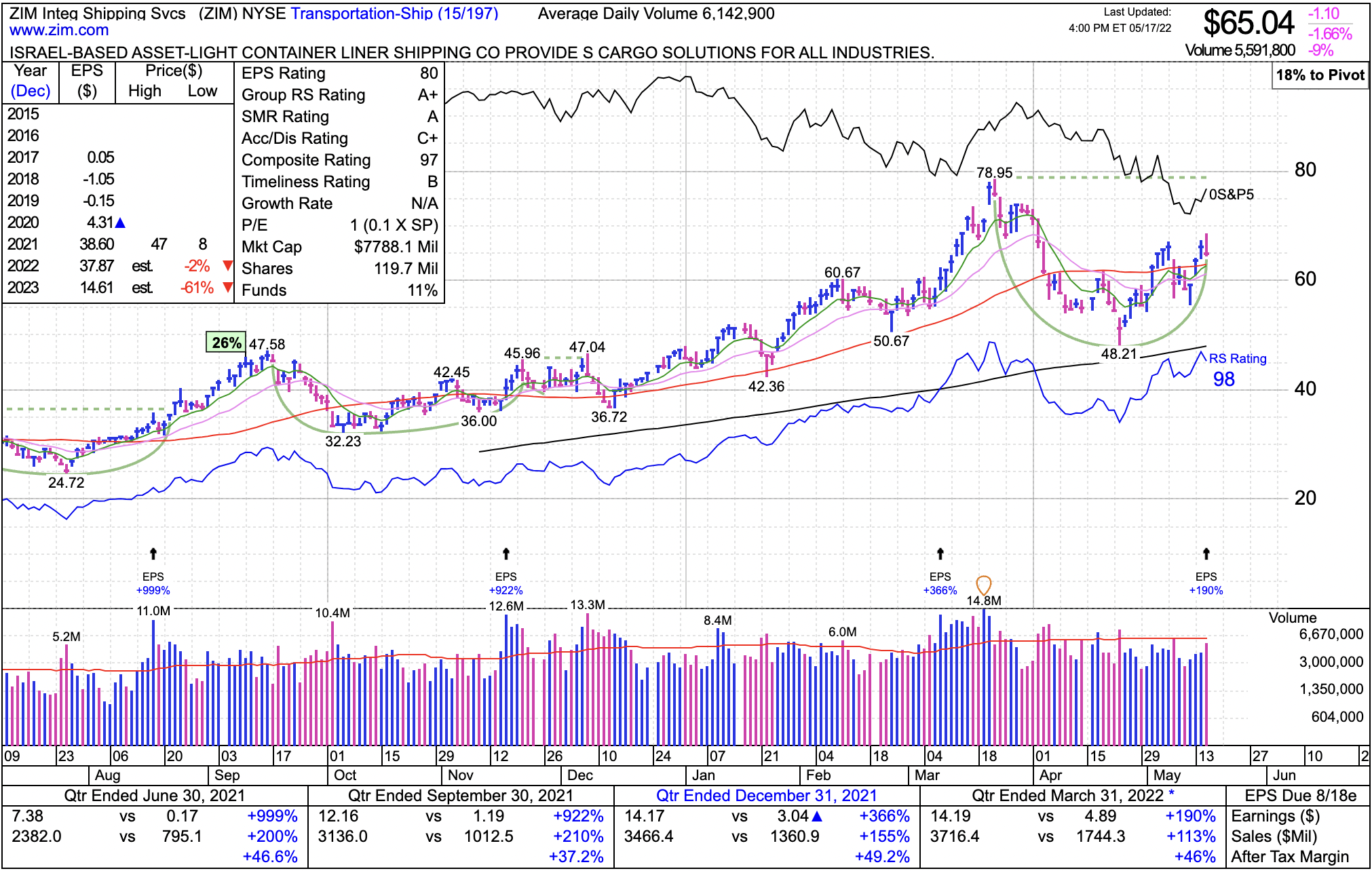Select the Mkt Cap $7788.1 Mil row

[340, 247]
